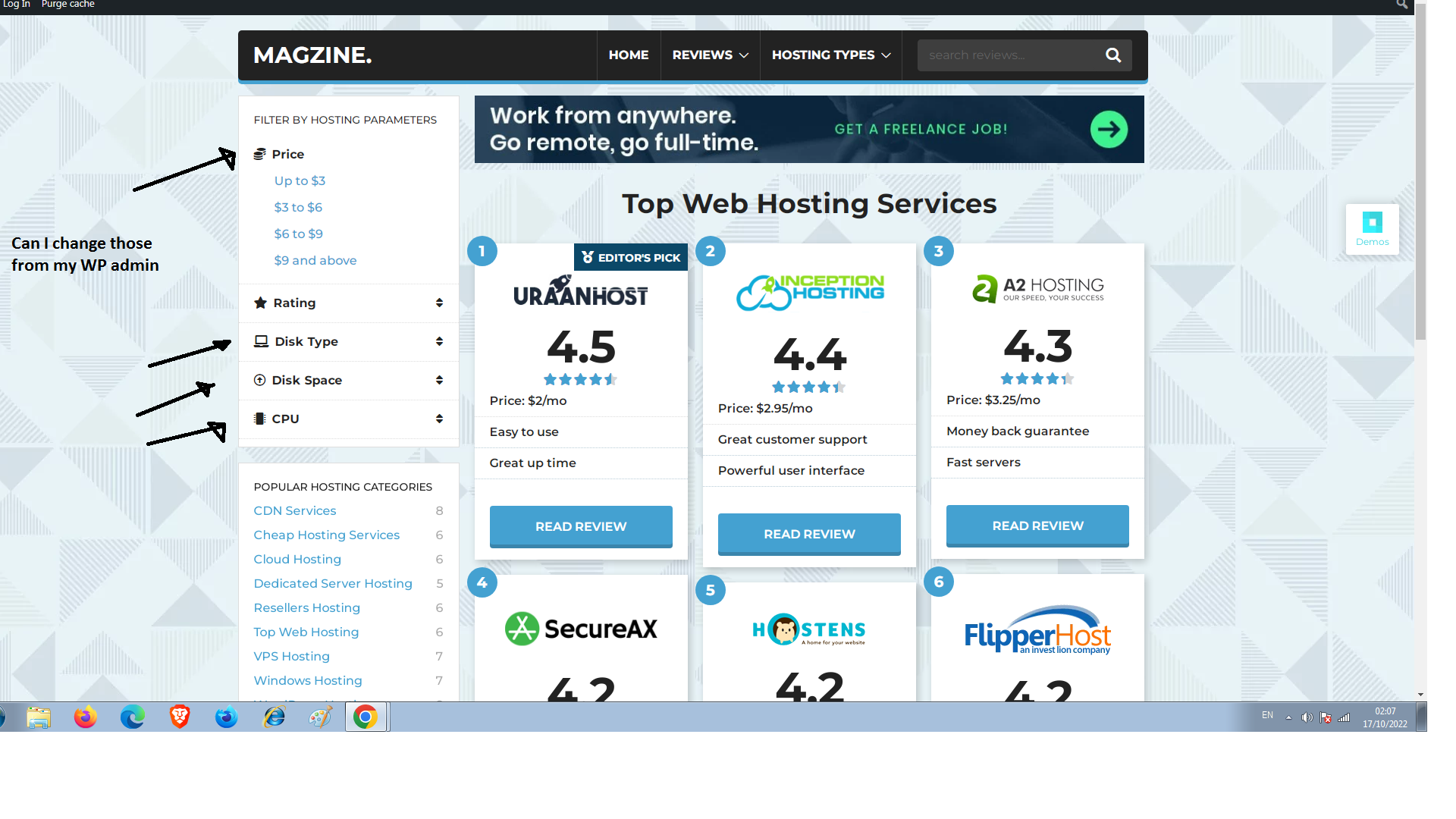Open Microsoft Edge from taskbar

pyautogui.click(x=133, y=717)
